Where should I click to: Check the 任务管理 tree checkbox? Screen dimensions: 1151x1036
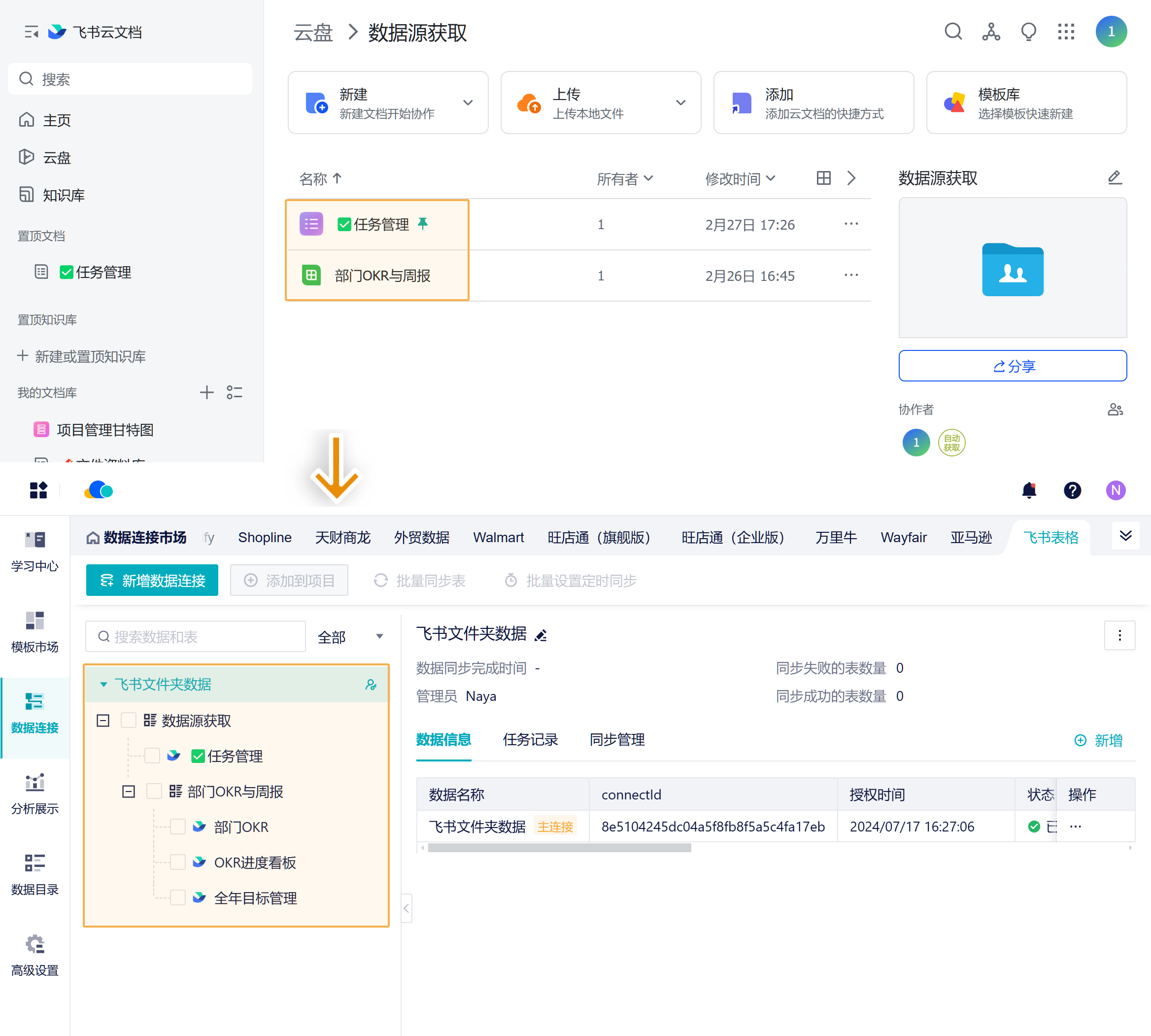click(152, 756)
